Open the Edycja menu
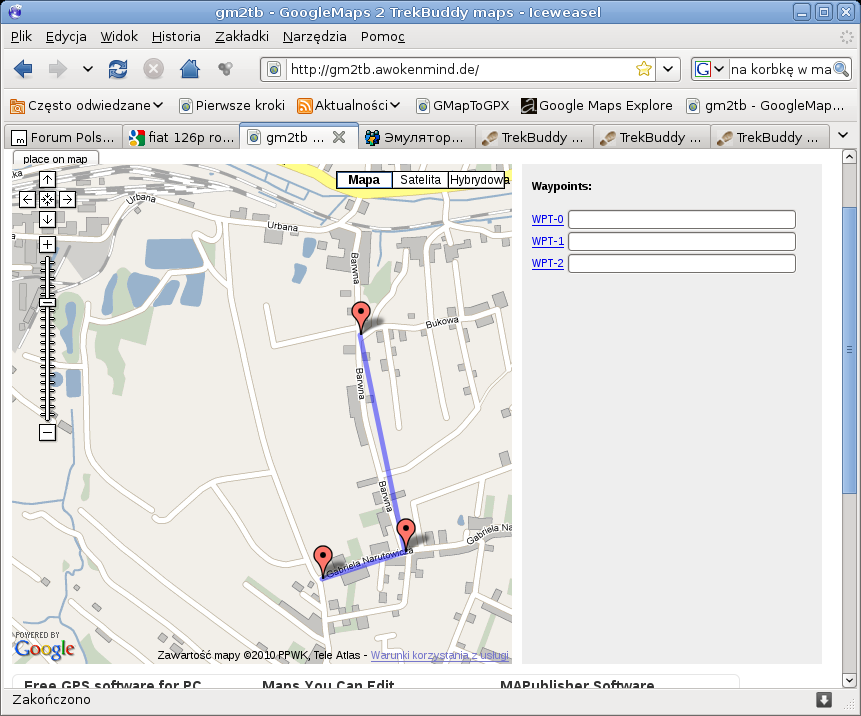861x716 pixels. pyautogui.click(x=66, y=37)
